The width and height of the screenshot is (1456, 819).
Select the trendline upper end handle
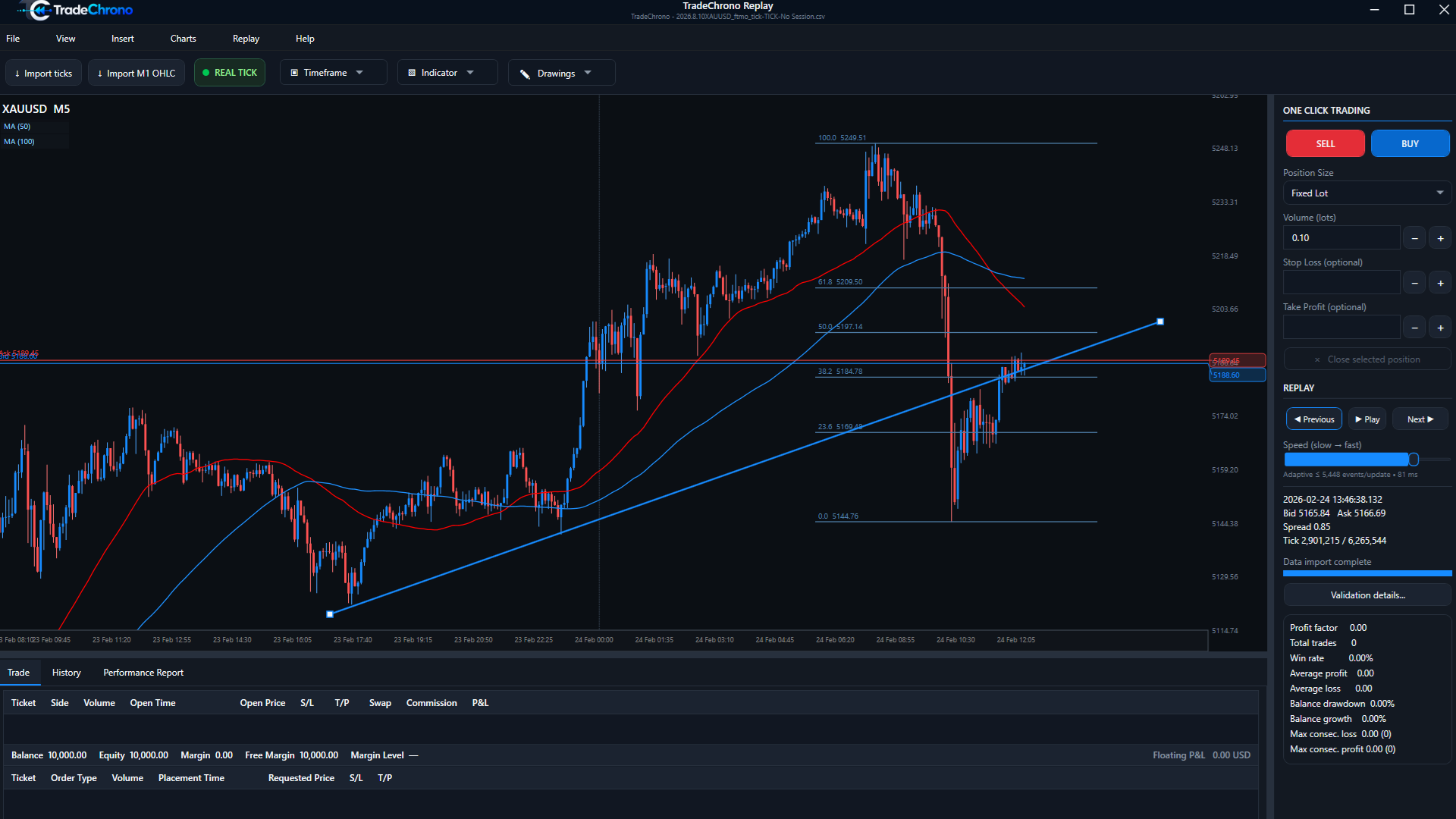(x=1159, y=322)
